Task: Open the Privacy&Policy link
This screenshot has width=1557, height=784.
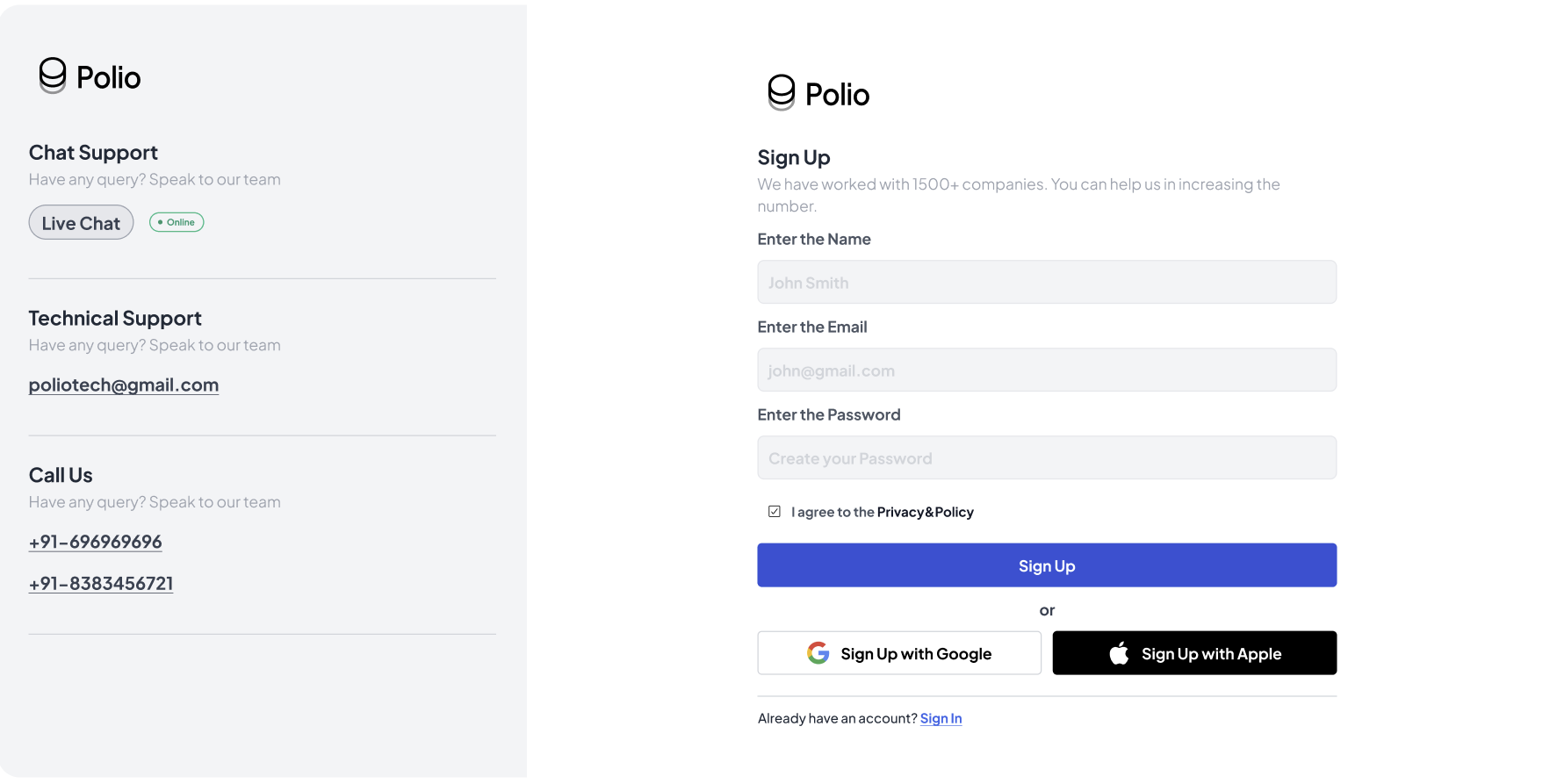Action: coord(925,512)
